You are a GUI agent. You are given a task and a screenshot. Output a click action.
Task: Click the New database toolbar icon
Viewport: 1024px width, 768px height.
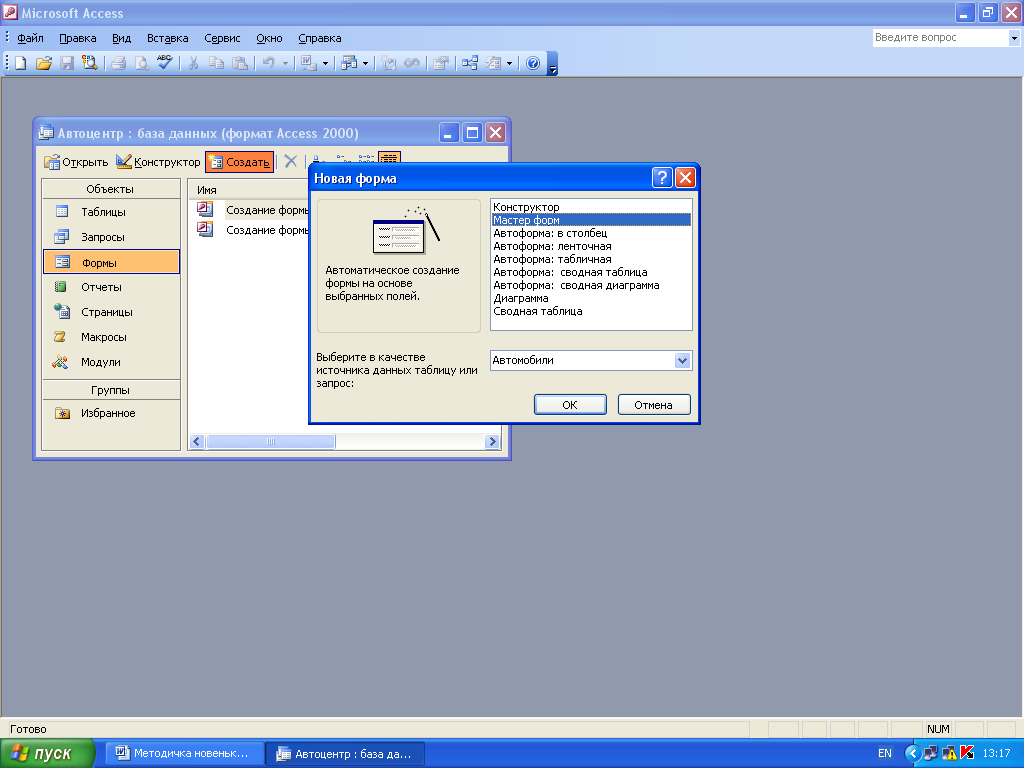click(x=21, y=63)
